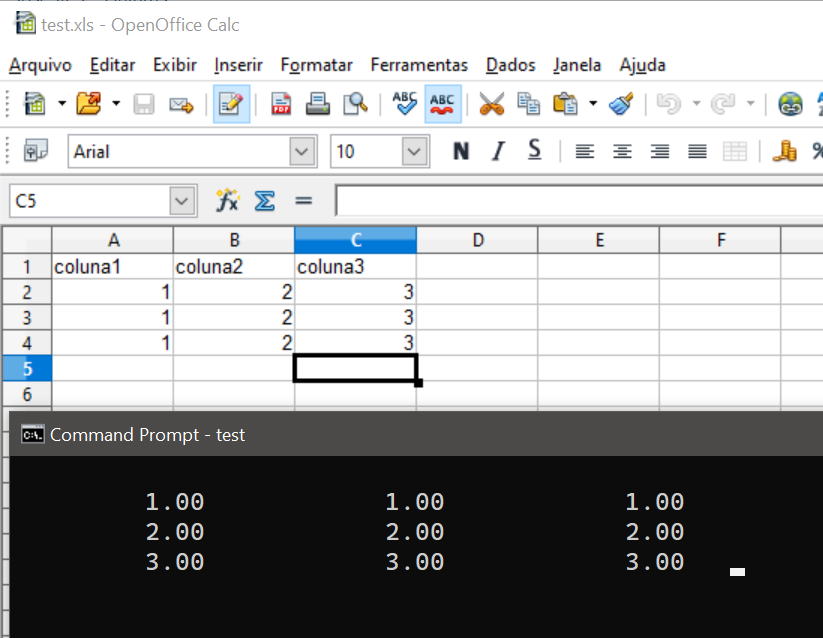Click the Copy icon in toolbar
Image resolution: width=823 pixels, height=638 pixels.
(x=528, y=104)
